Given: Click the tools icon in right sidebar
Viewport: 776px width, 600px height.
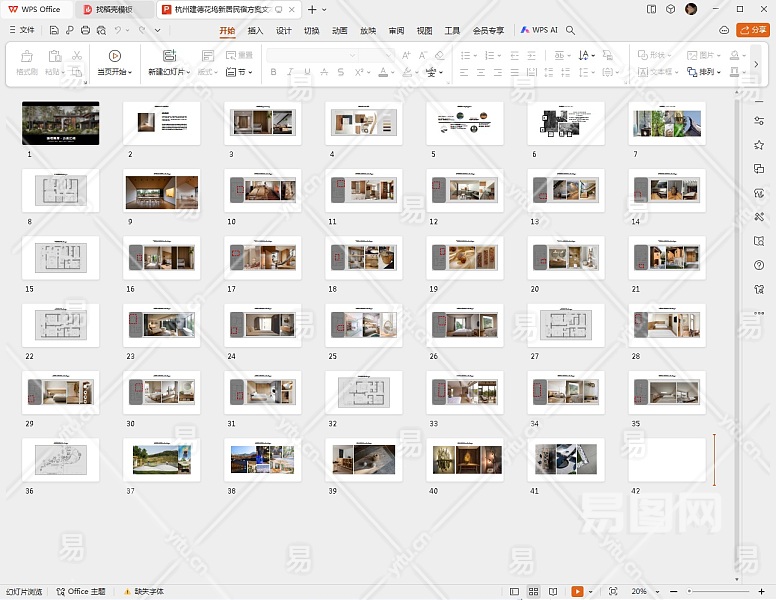Looking at the screenshot, I should (x=759, y=217).
